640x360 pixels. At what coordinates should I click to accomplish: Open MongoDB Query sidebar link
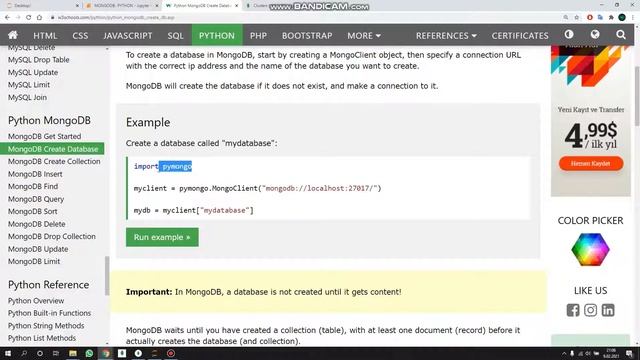36,199
